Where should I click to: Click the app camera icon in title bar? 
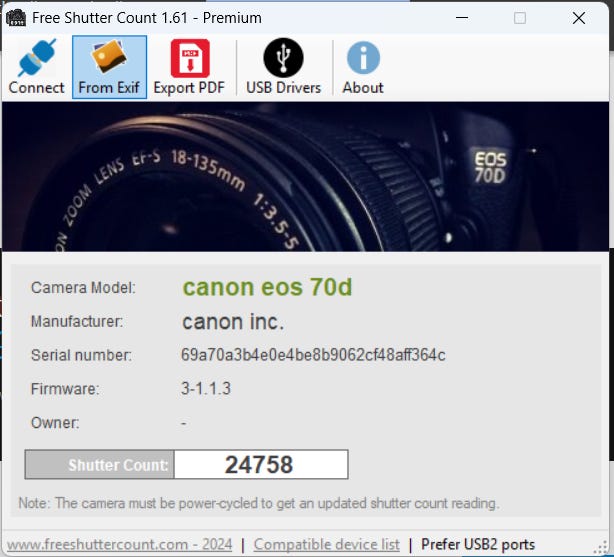point(16,18)
